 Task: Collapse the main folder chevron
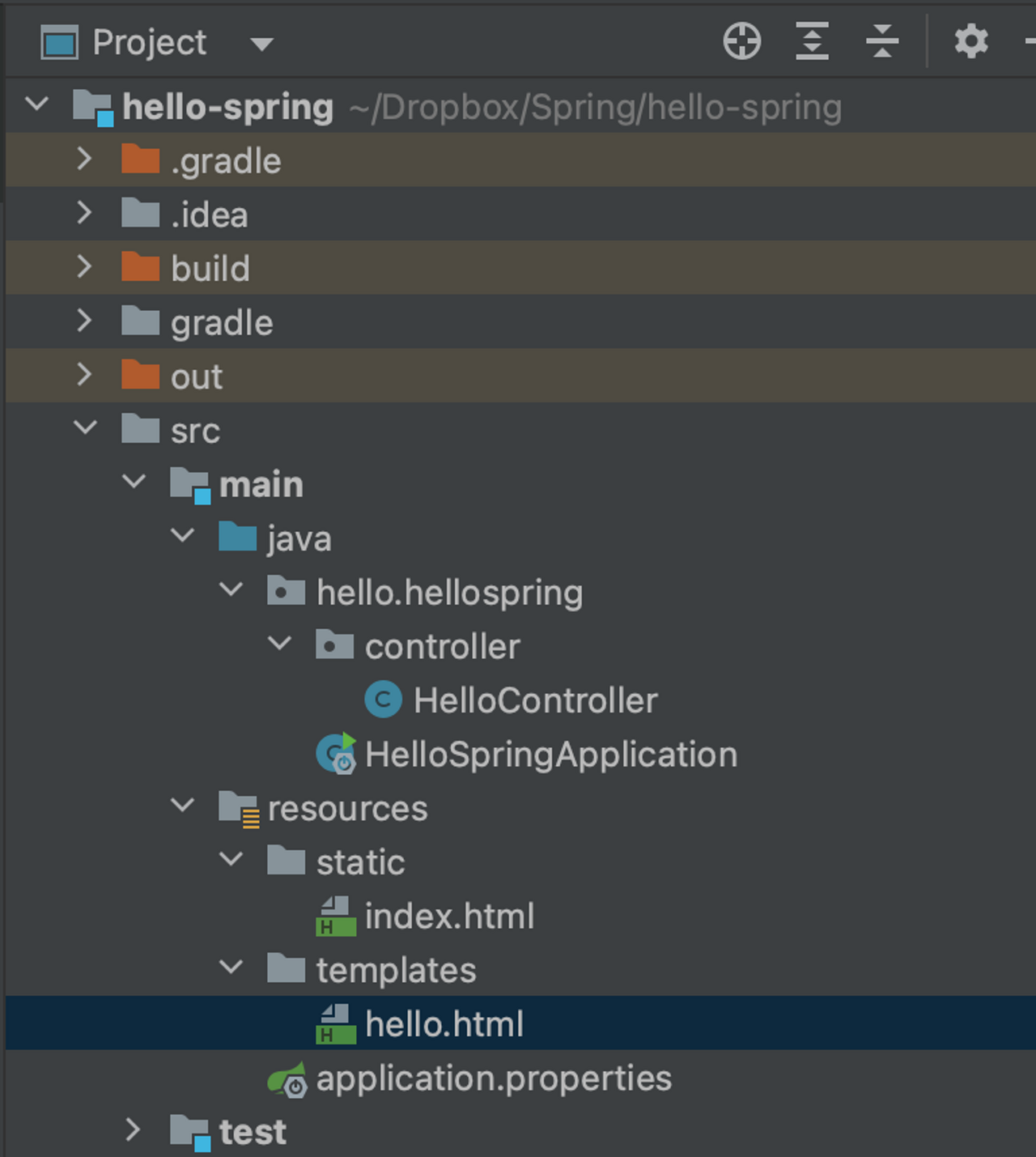[134, 481]
